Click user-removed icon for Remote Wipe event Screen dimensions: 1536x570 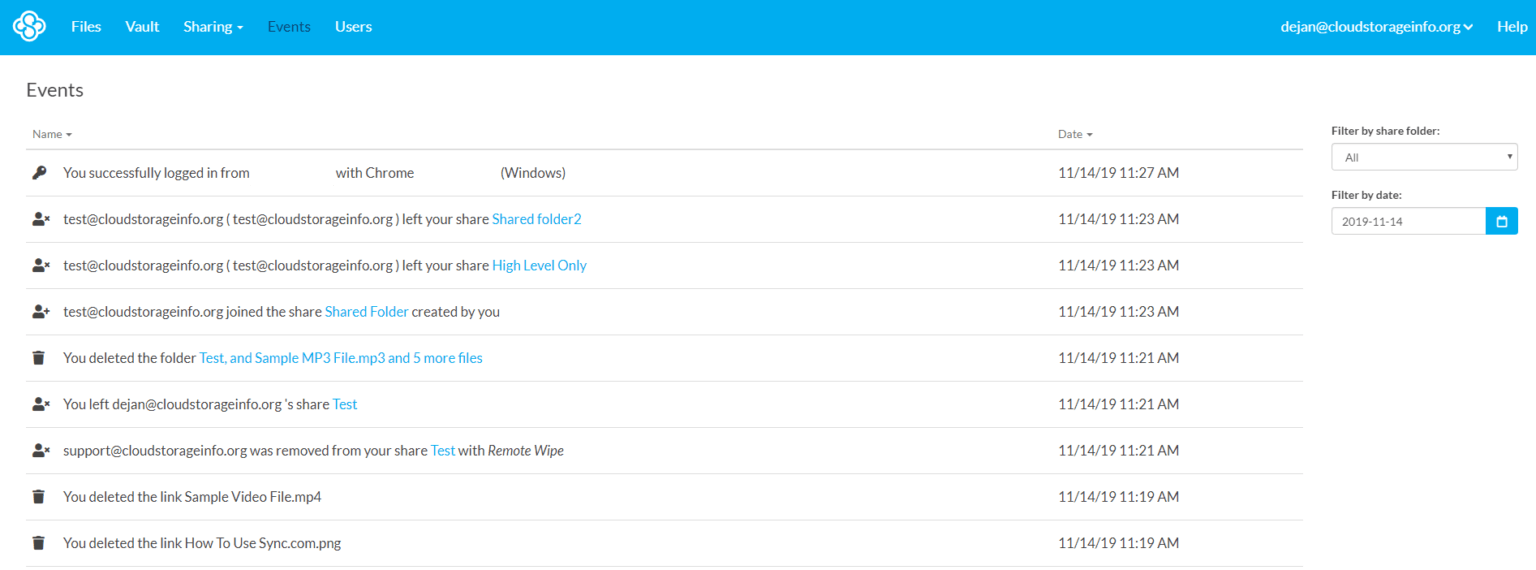point(40,451)
